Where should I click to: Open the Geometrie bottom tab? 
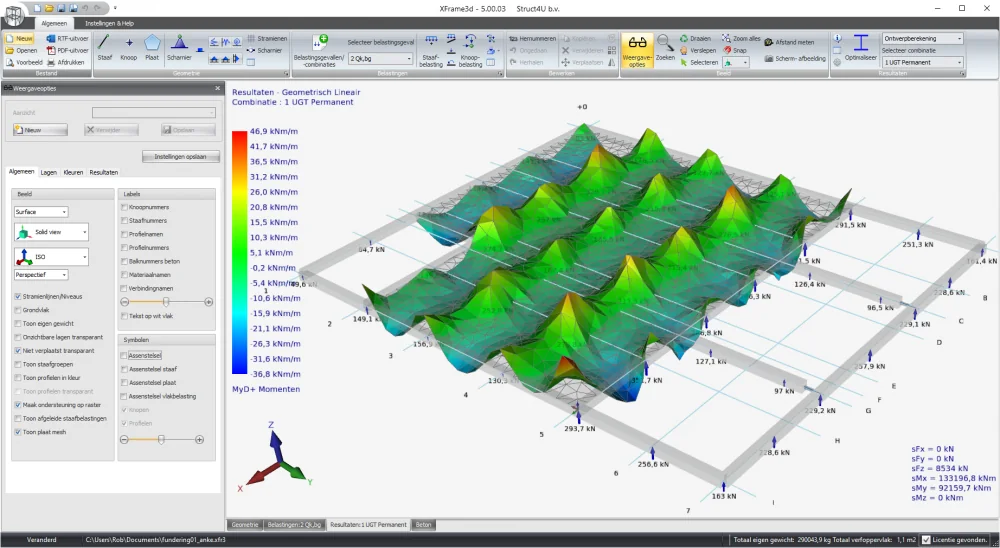[x=245, y=524]
